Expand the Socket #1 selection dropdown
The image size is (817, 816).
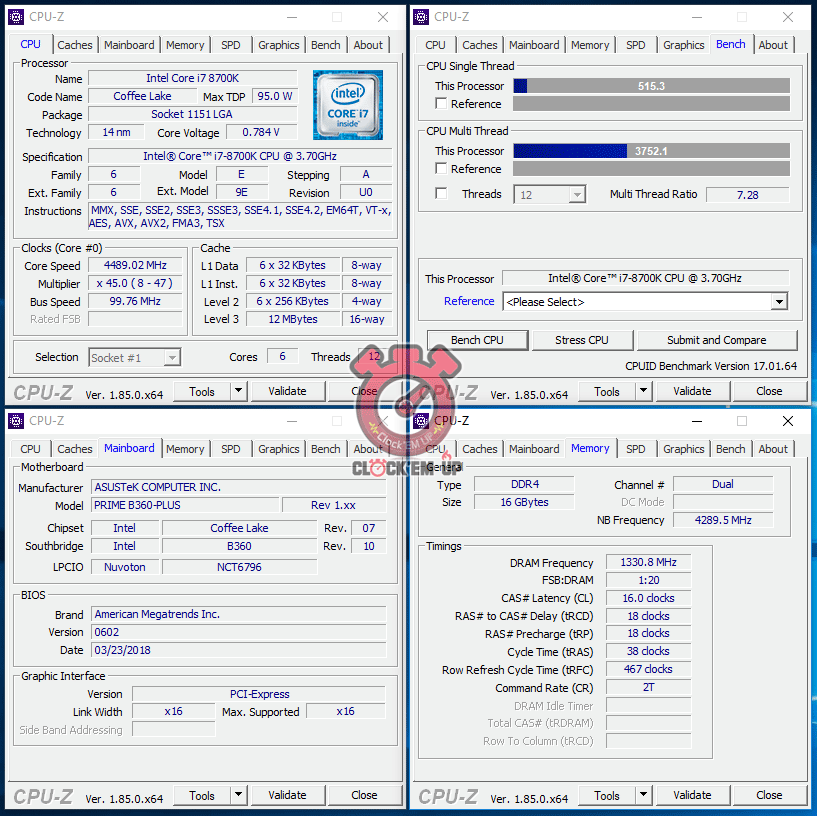tap(172, 357)
